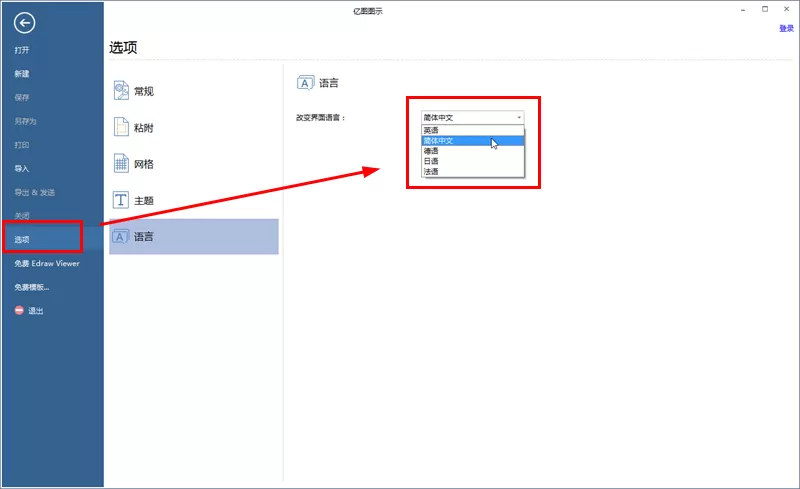Viewport: 800px width, 489px height.
Task: Choose 日语 from the language list
Action: 473,161
